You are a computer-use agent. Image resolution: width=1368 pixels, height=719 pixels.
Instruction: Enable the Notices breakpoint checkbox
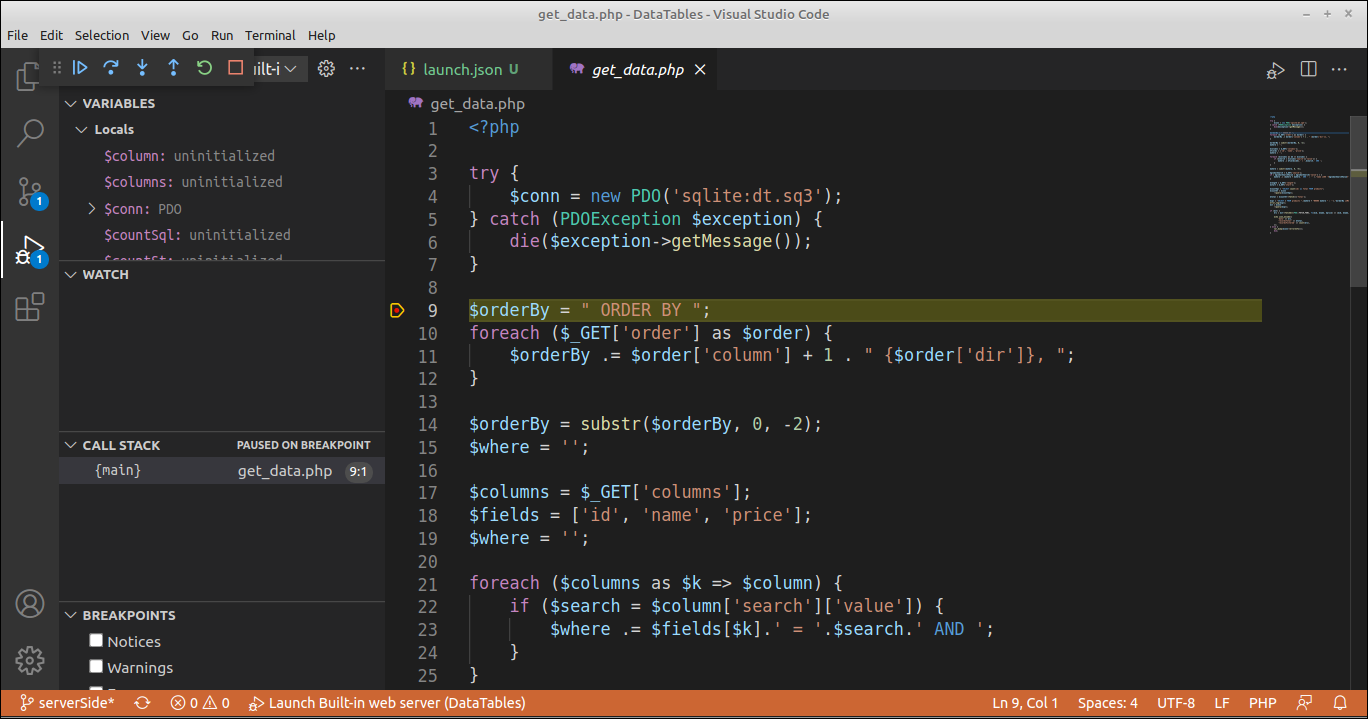[x=96, y=641]
